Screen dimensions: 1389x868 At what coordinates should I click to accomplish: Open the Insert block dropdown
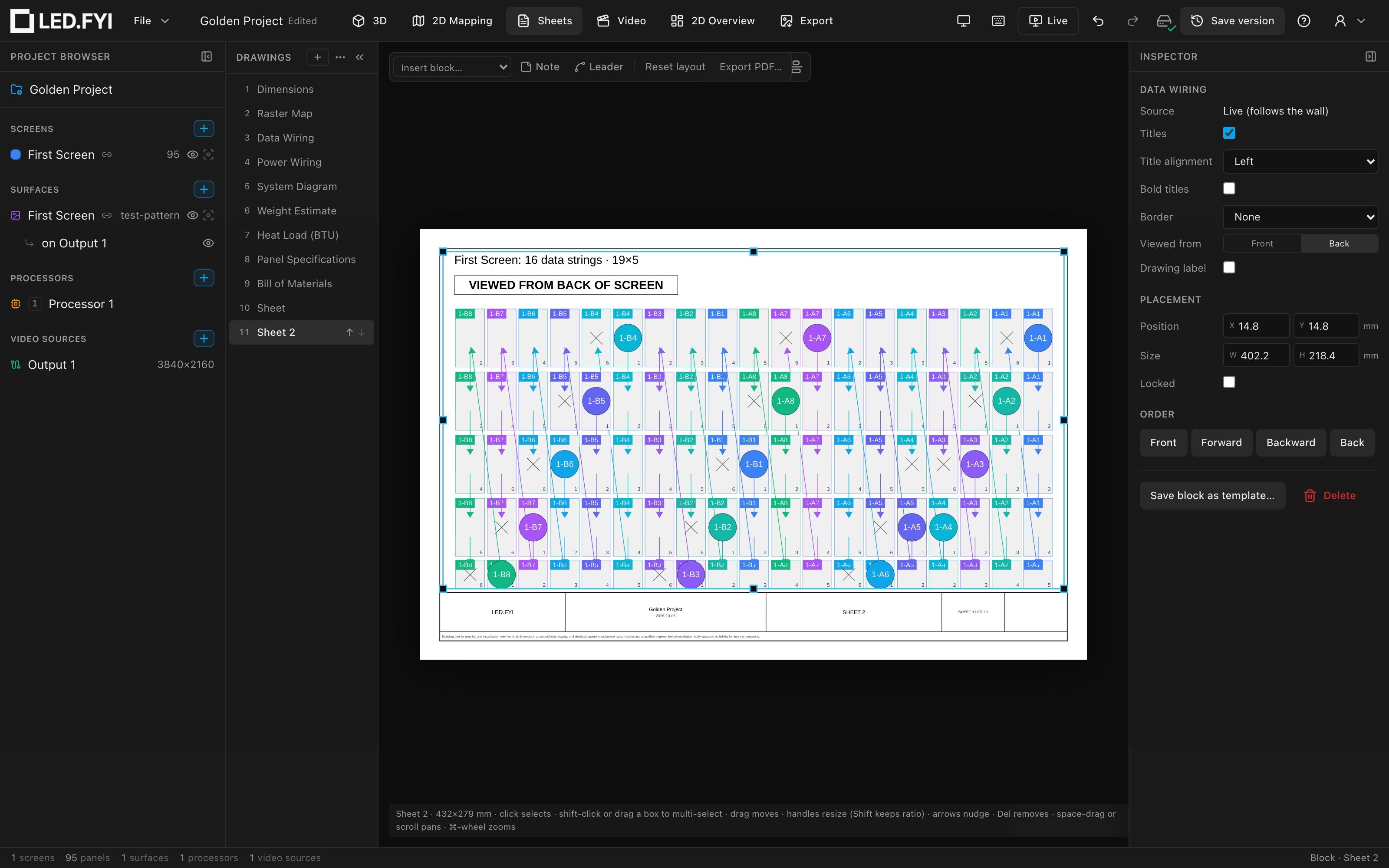point(452,67)
